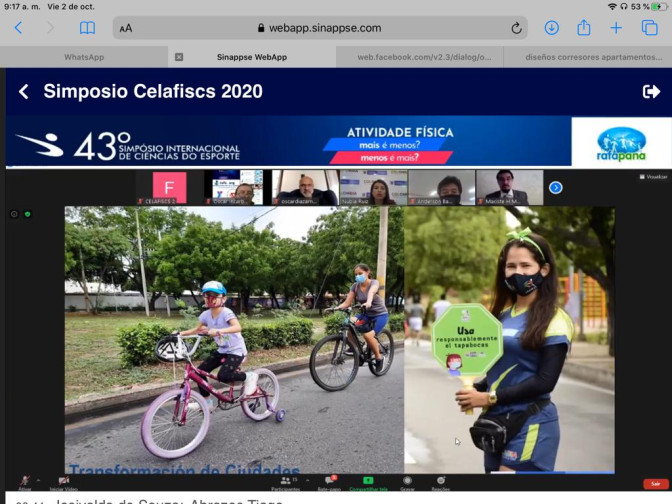Screen dimensions: 672x504
Task: Open the Participantes panel
Action: click(x=285, y=482)
